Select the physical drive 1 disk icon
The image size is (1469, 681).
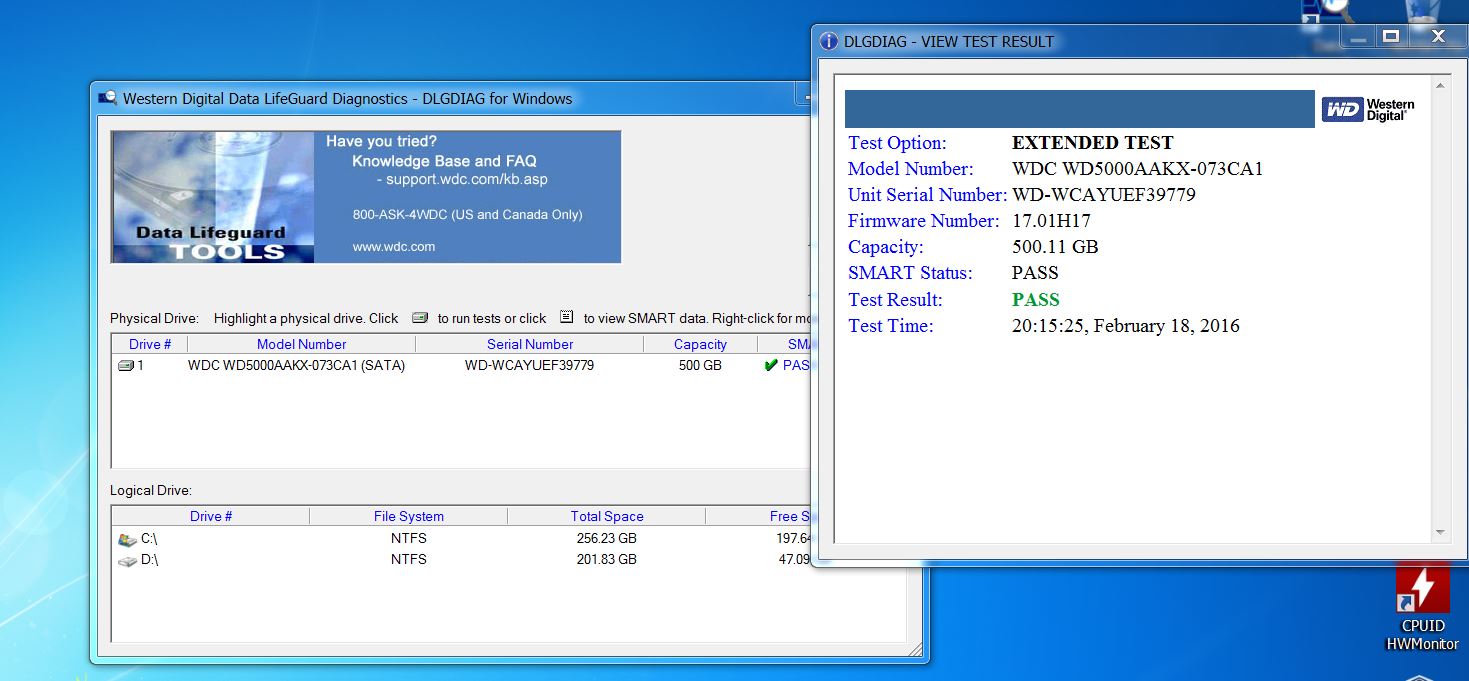pyautogui.click(x=126, y=366)
